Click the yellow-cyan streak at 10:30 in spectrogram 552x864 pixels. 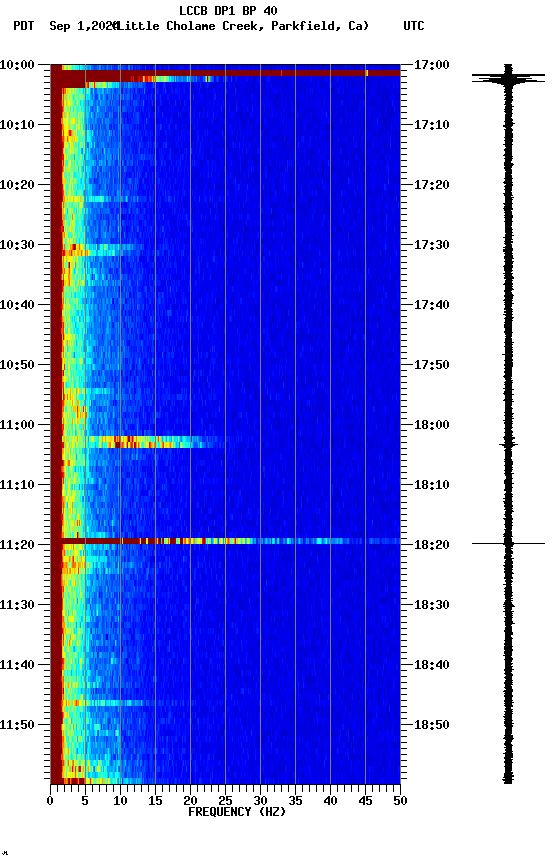102,250
